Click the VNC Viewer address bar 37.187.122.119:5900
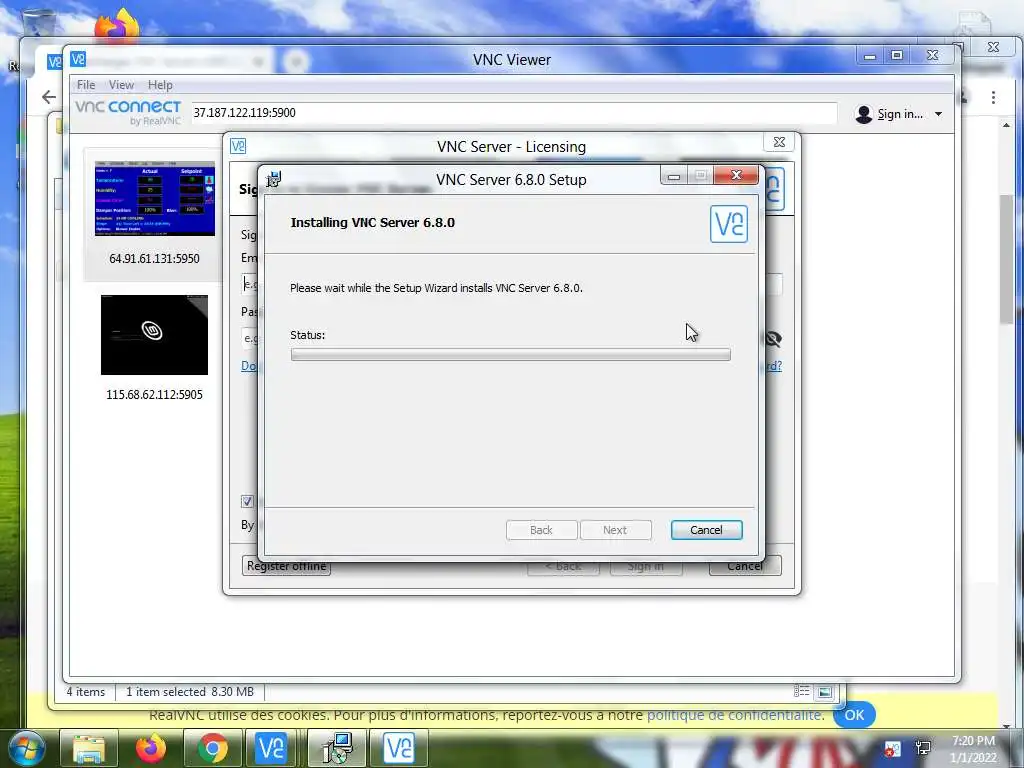 pos(514,112)
